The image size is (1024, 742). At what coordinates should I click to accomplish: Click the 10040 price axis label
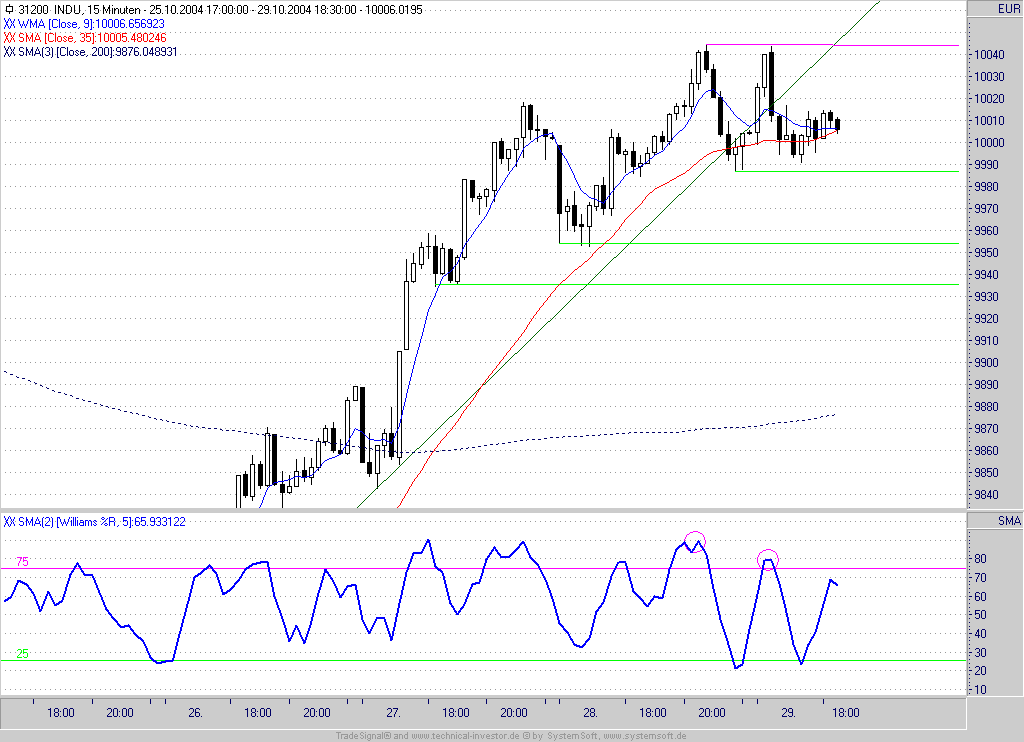(x=989, y=54)
